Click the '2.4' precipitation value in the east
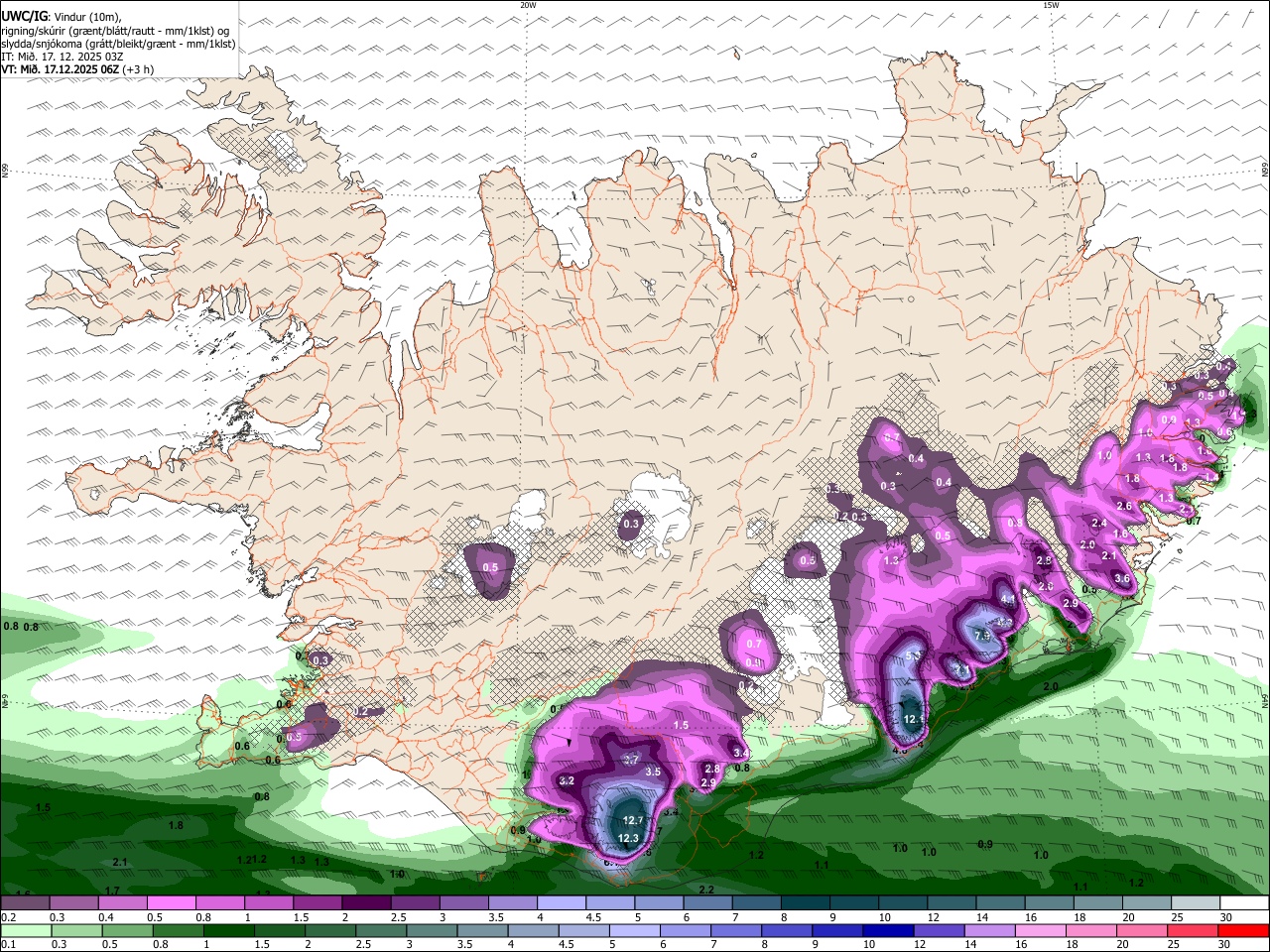 point(1099,524)
